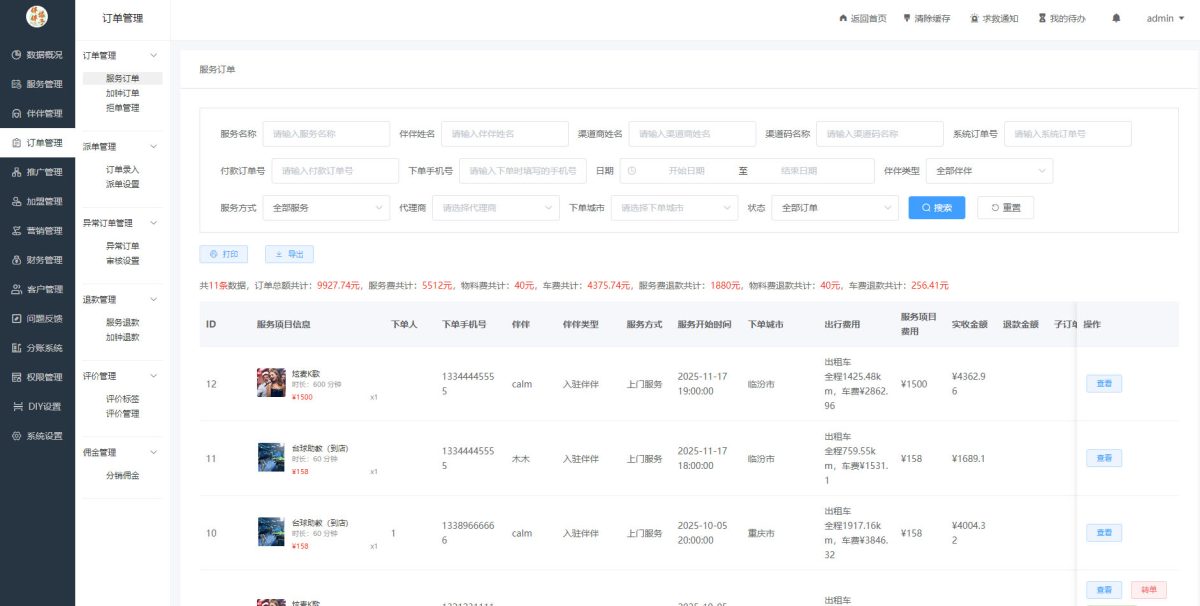1200x606 pixels.
Task: Click the 打印 button
Action: point(224,254)
